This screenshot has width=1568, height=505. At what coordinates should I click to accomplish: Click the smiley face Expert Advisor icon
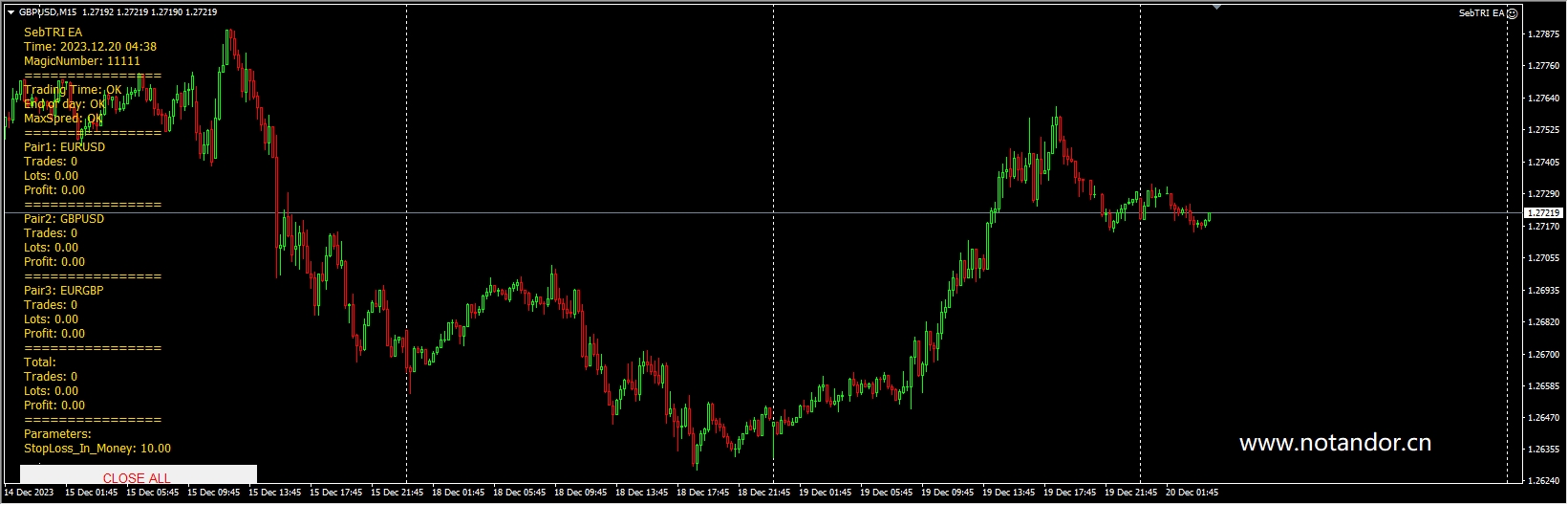(1512, 13)
